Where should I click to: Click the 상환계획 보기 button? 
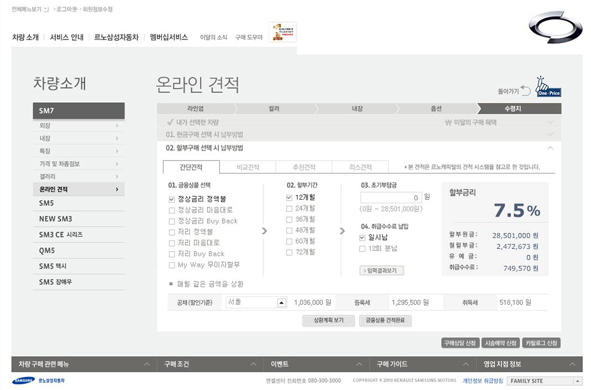[x=328, y=320]
